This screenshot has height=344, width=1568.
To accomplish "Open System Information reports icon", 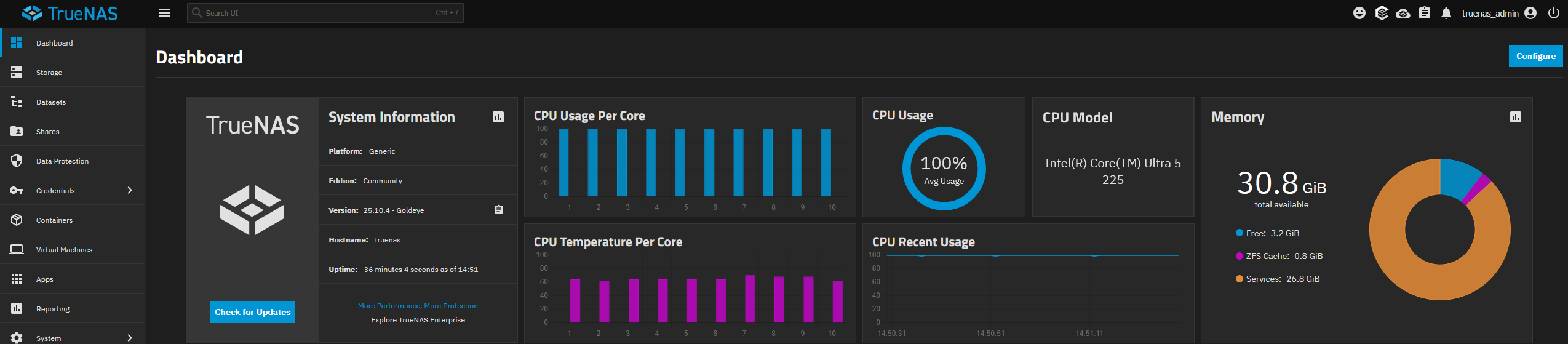I will [498, 117].
